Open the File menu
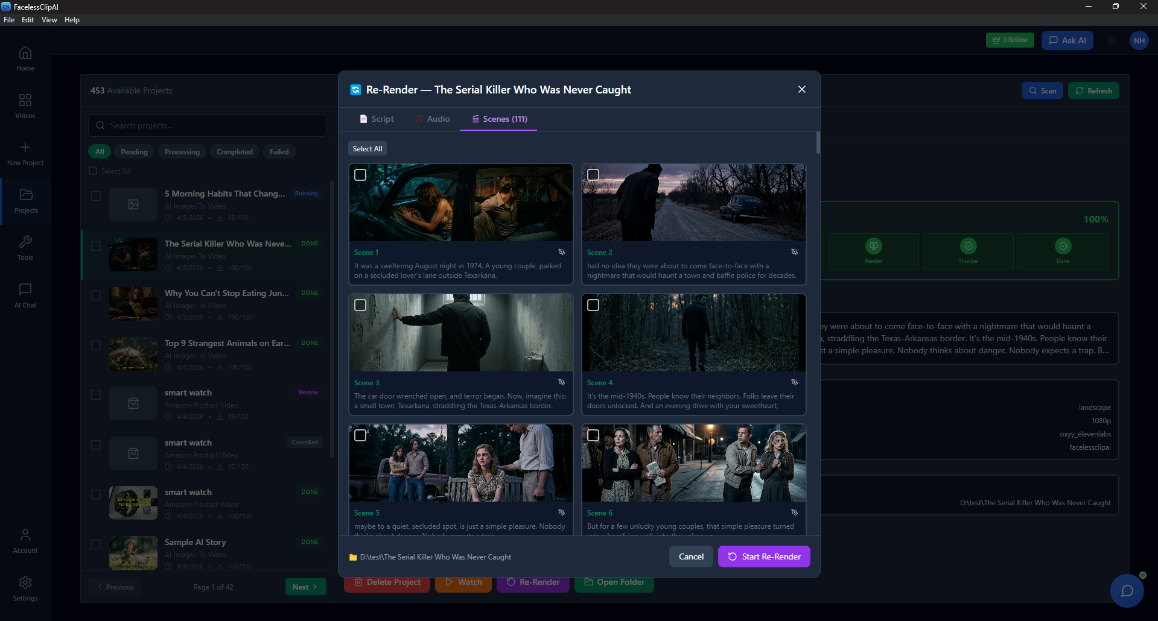 coord(9,20)
